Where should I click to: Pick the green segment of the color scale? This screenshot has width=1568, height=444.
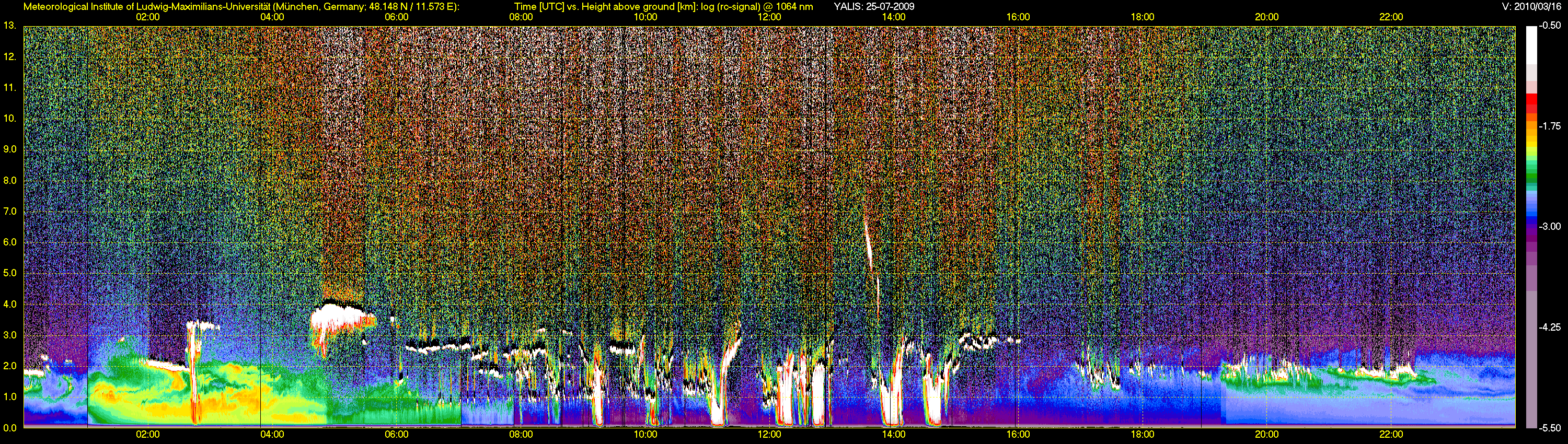click(x=1531, y=177)
